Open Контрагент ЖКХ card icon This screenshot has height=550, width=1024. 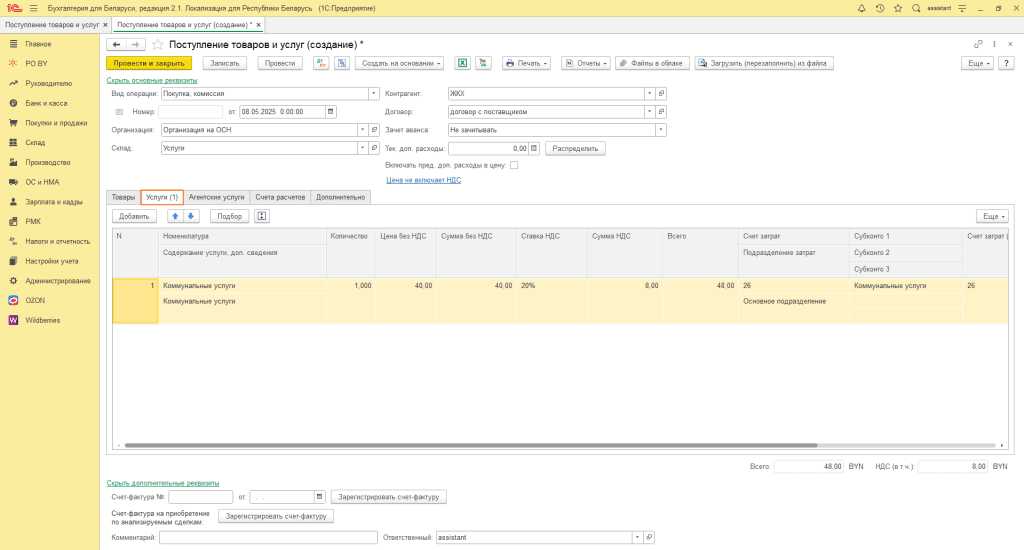[661, 93]
